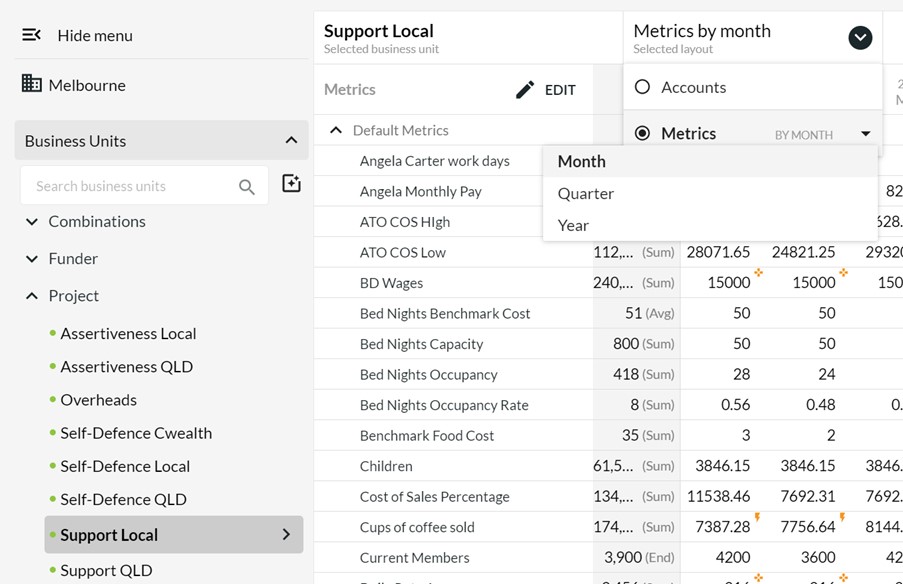Select the Angela Carter work days row

coord(434,161)
